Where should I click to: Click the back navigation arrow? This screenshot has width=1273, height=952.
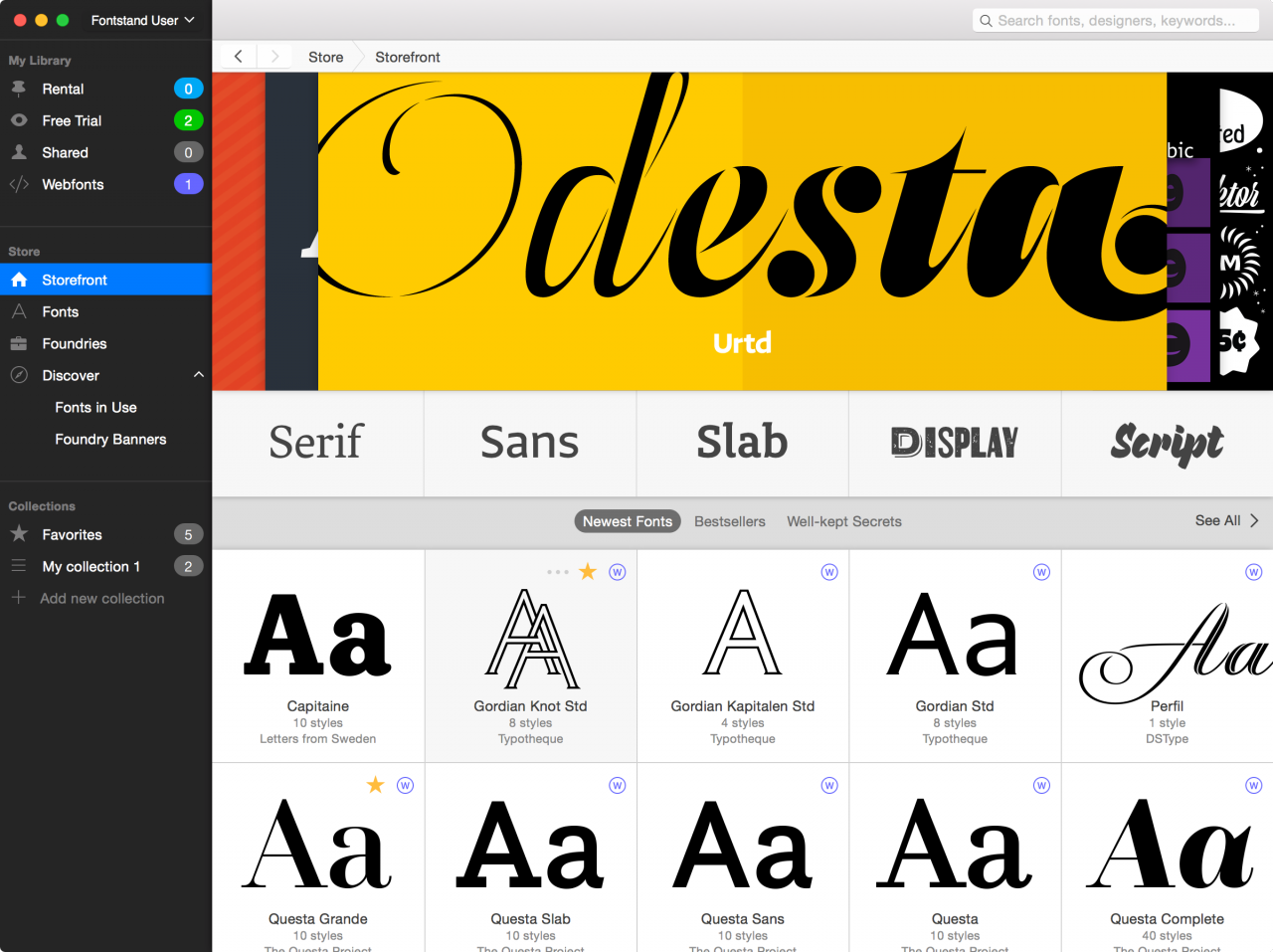(x=238, y=57)
